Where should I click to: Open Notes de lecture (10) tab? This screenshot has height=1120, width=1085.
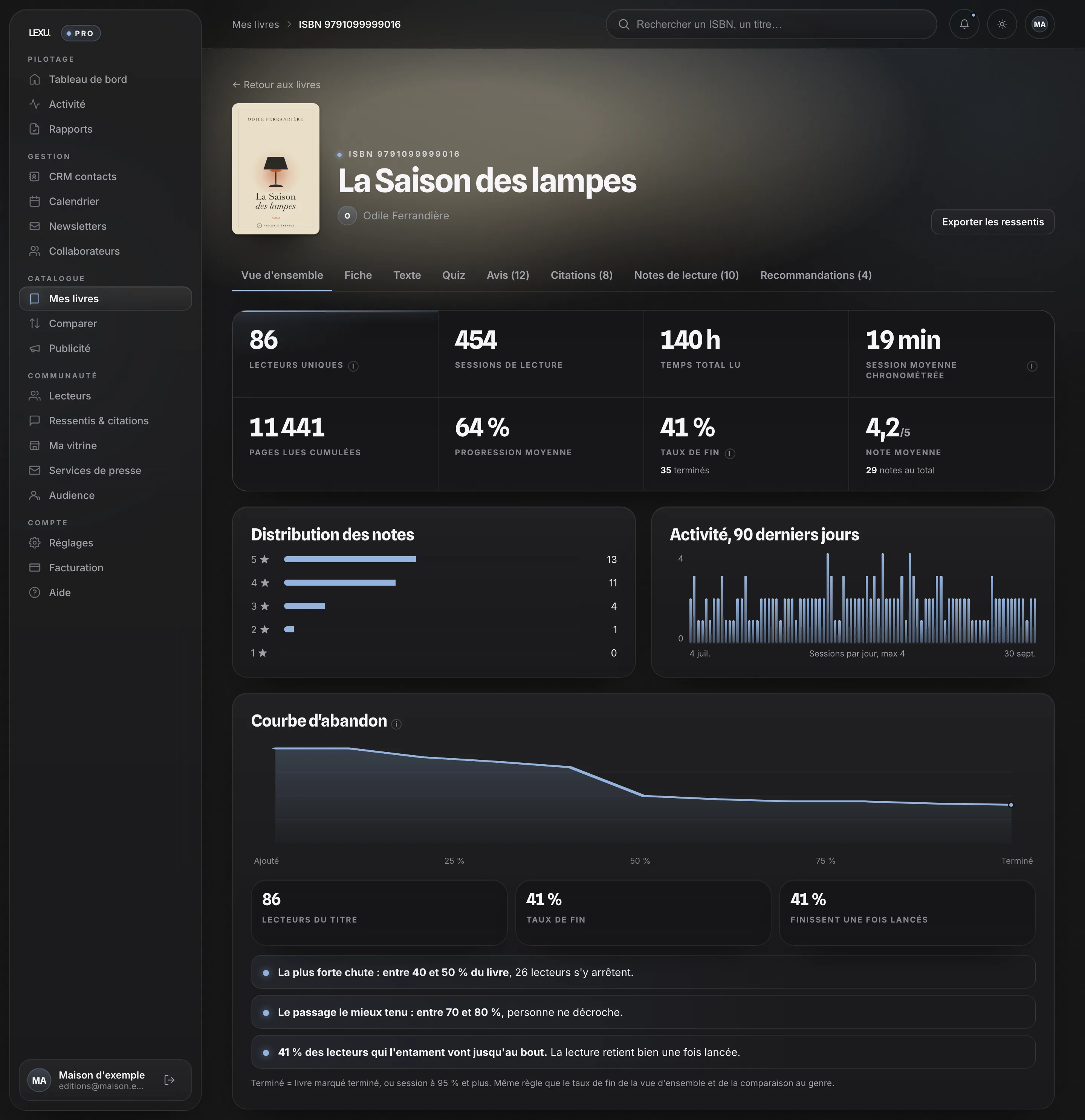[x=686, y=275]
